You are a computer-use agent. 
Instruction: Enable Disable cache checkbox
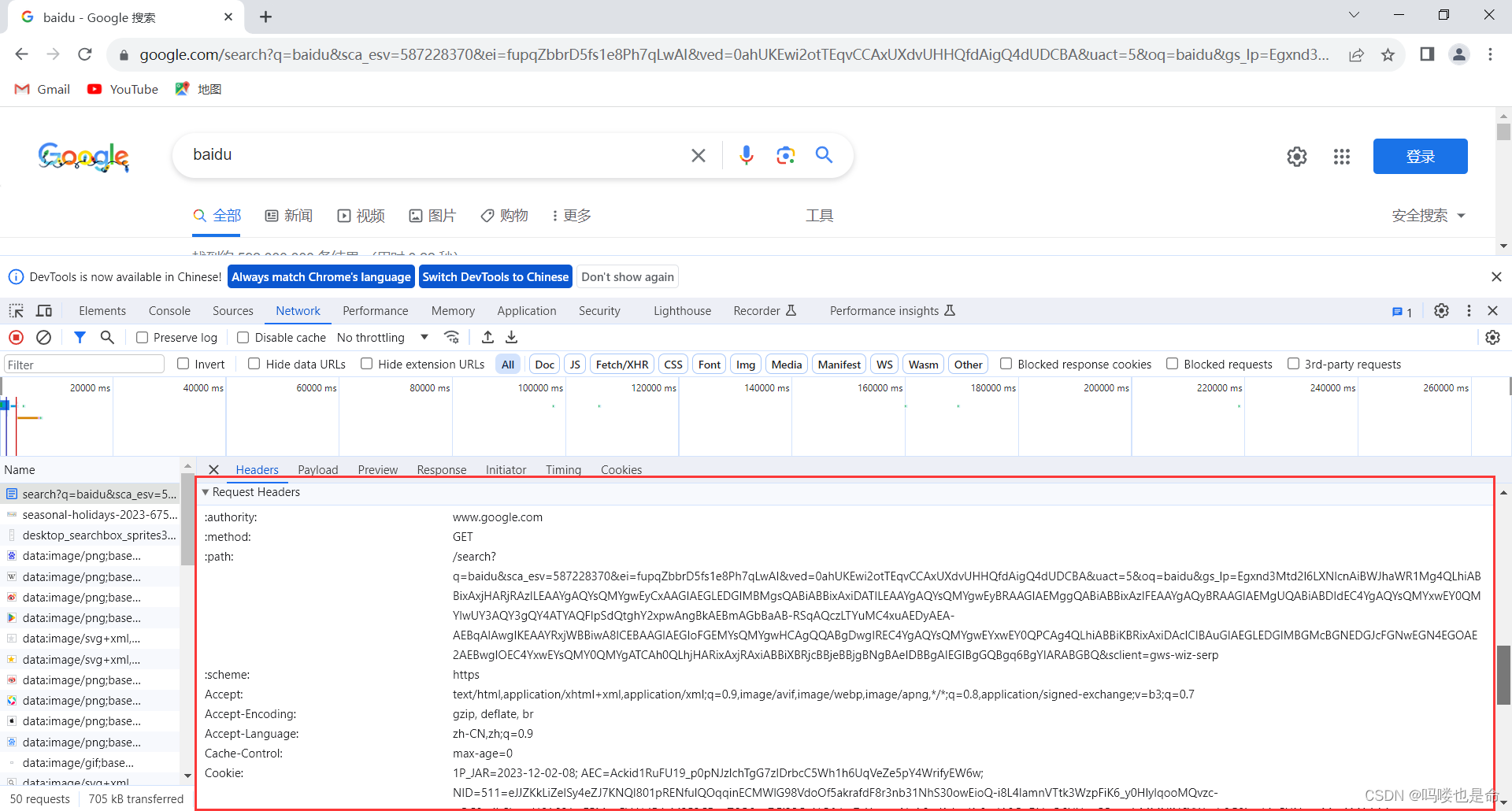pyautogui.click(x=243, y=337)
